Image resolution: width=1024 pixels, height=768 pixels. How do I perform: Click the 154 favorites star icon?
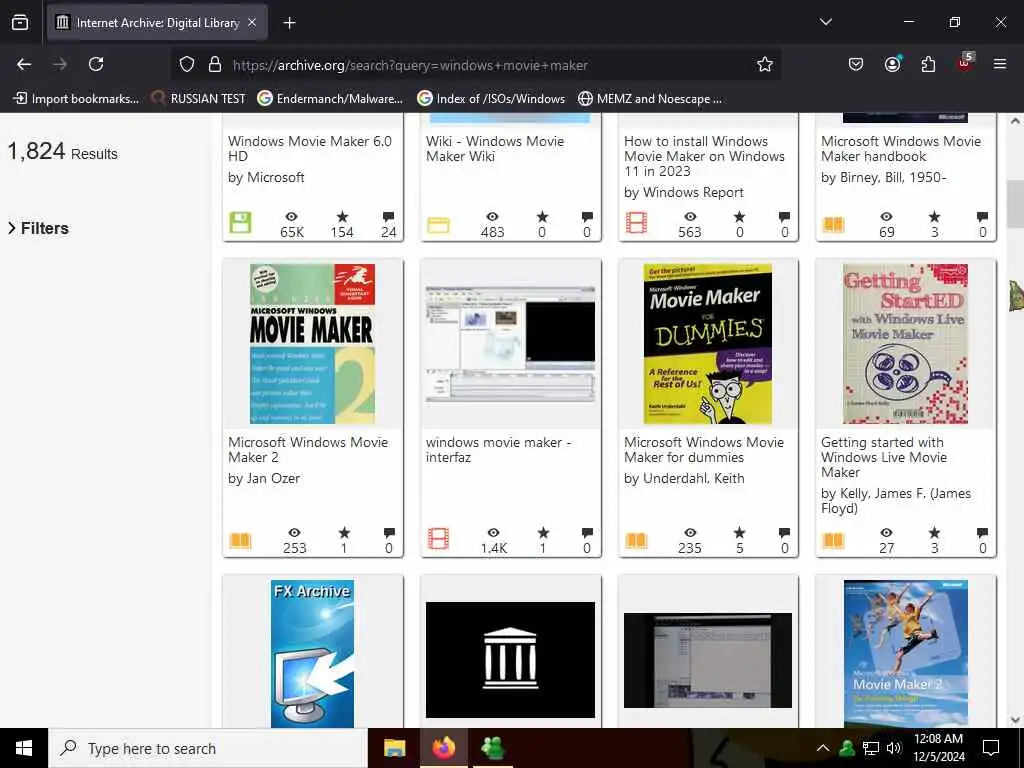click(342, 216)
